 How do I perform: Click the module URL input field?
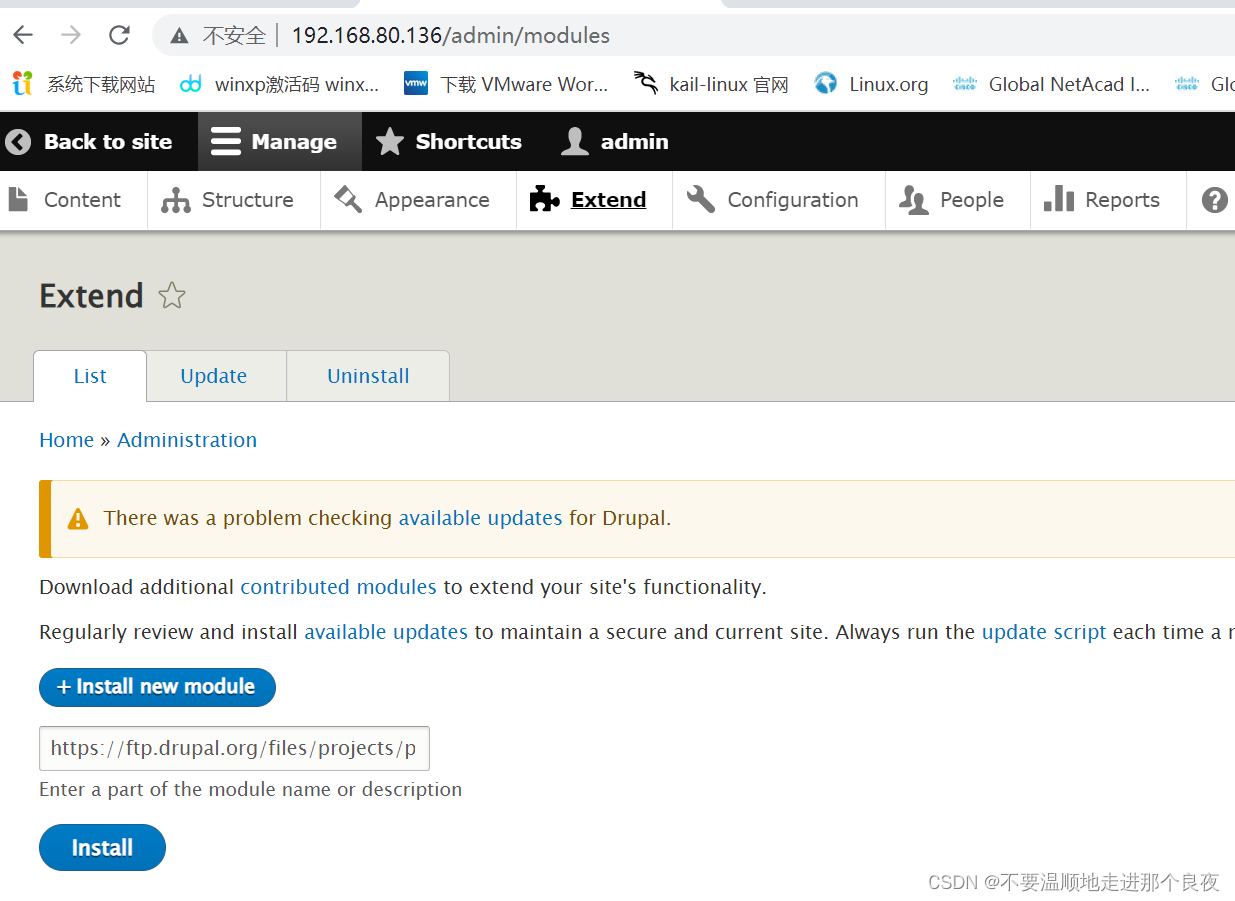(x=234, y=748)
